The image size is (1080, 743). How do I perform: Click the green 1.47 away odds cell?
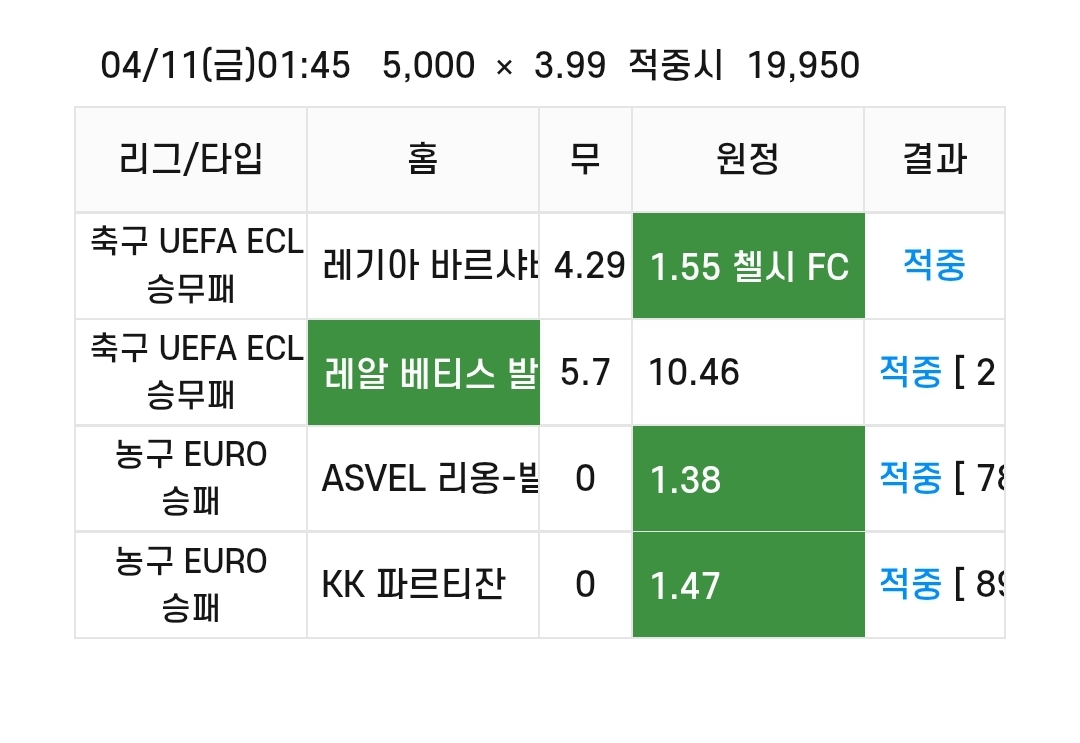(x=749, y=585)
